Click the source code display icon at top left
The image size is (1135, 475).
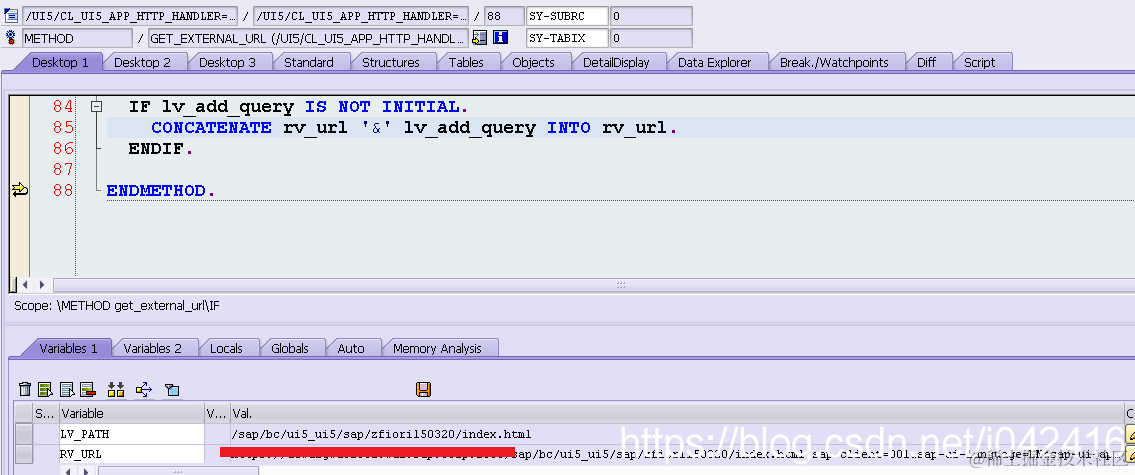pyautogui.click(x=11, y=15)
